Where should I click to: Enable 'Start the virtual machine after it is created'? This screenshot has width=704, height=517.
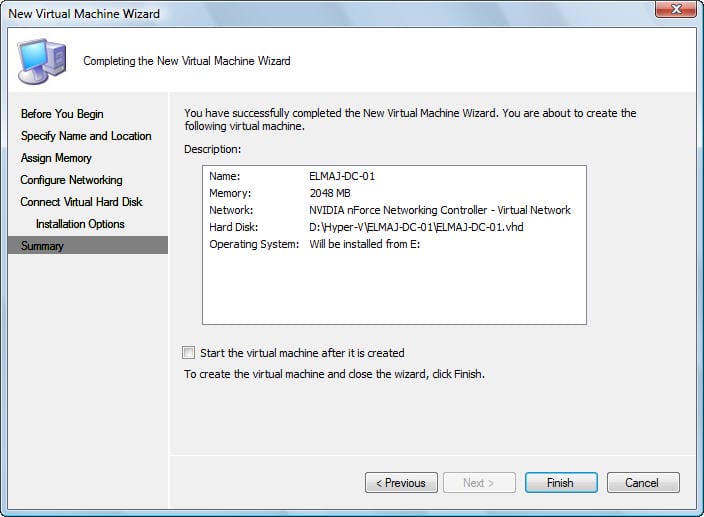(x=189, y=353)
